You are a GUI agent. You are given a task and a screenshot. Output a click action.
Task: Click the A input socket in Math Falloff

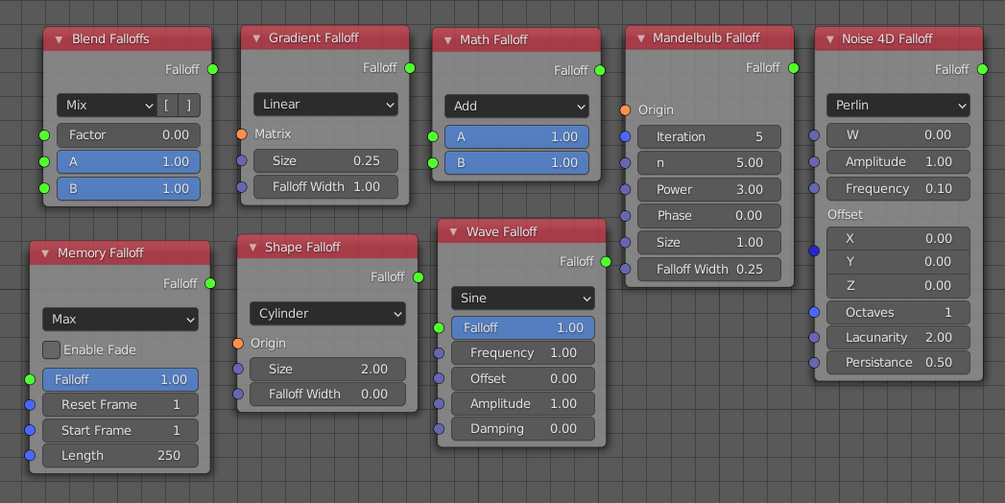(433, 136)
